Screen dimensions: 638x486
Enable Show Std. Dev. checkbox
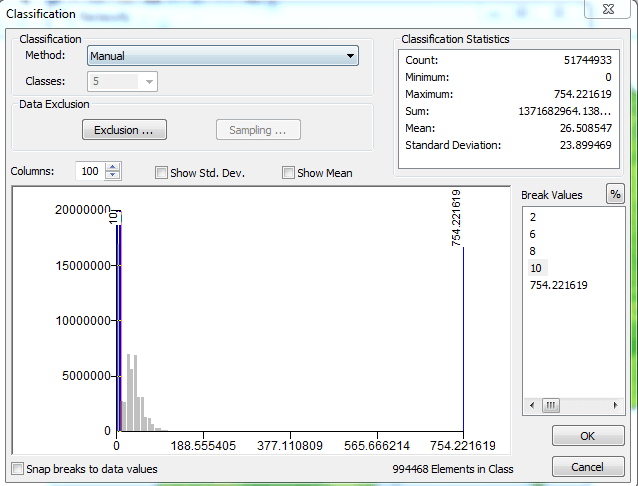click(162, 173)
